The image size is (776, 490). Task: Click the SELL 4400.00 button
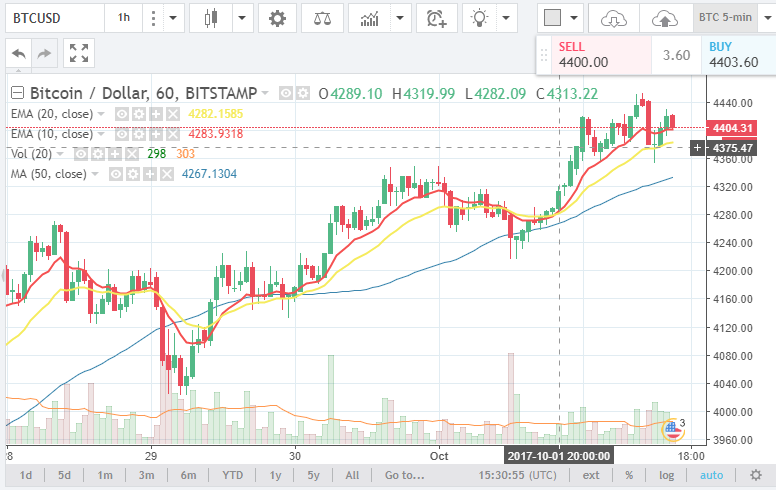click(x=600, y=55)
